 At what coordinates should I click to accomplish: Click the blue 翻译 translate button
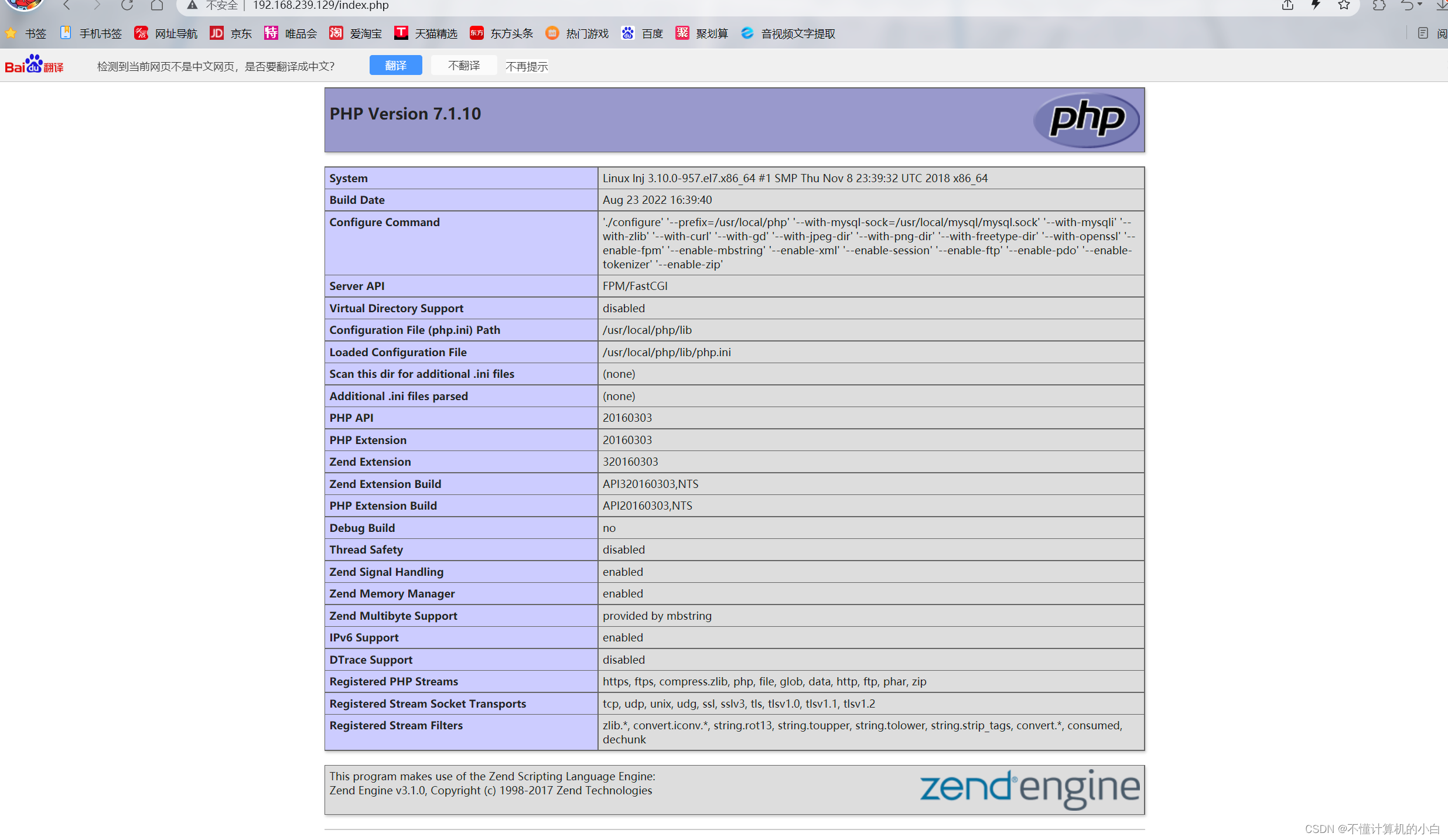tap(395, 65)
